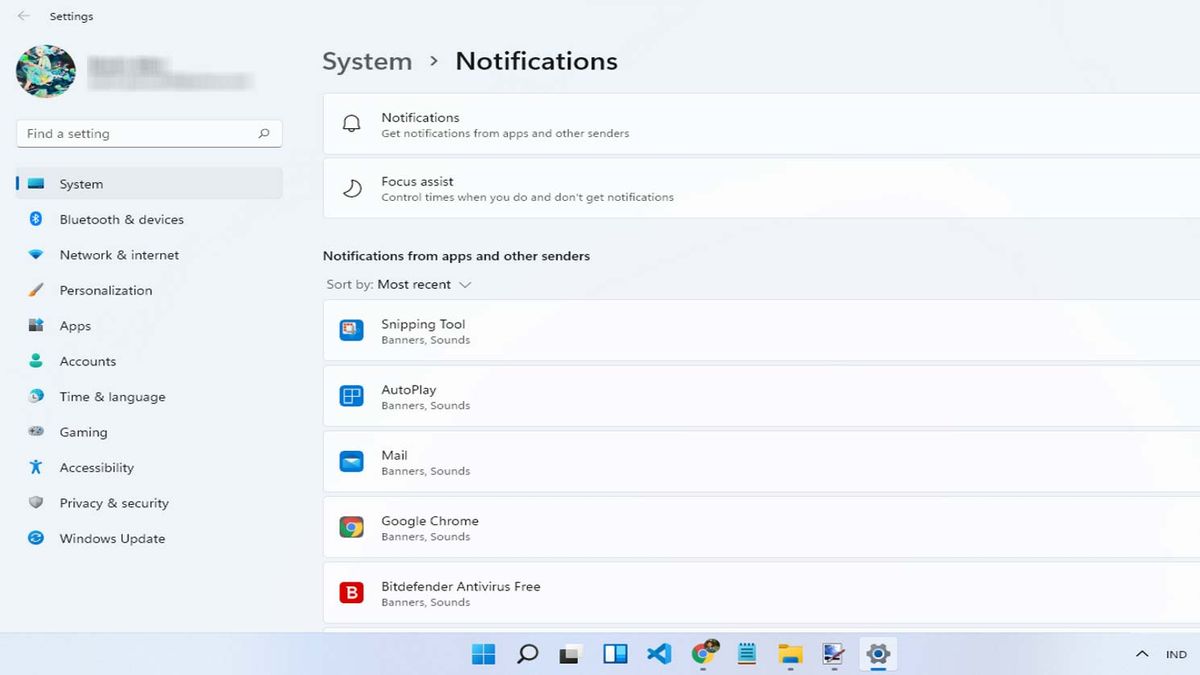Click the back arrow at top left
This screenshot has width=1200, height=675.
tap(22, 15)
